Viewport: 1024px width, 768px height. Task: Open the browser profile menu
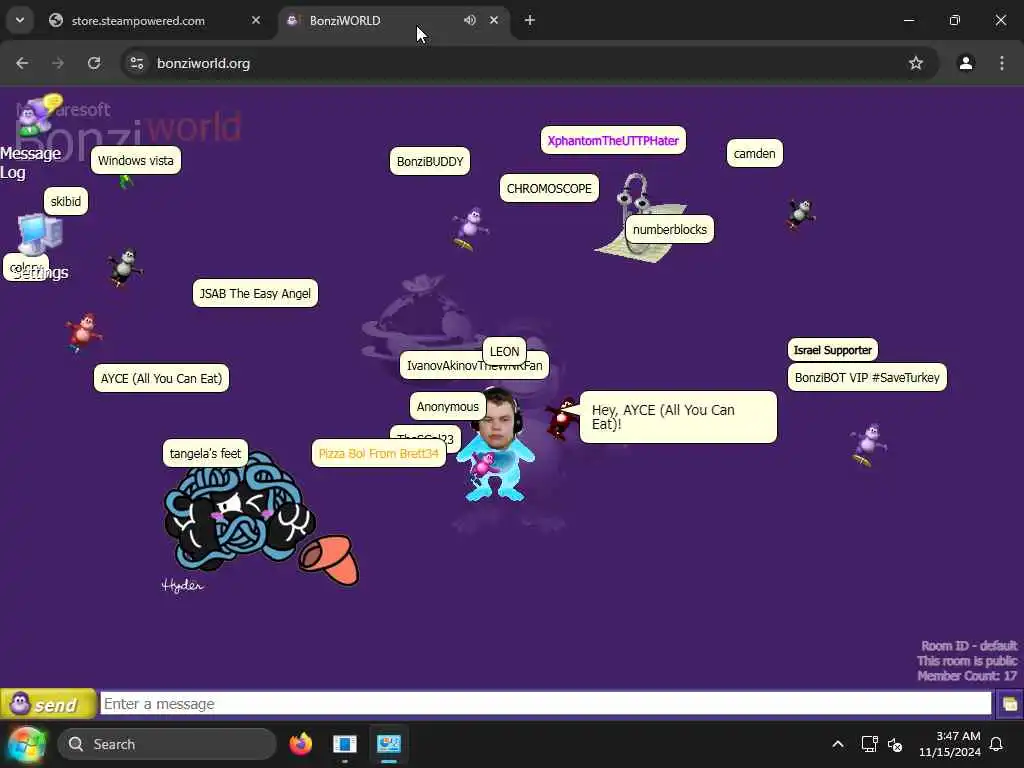pos(966,63)
